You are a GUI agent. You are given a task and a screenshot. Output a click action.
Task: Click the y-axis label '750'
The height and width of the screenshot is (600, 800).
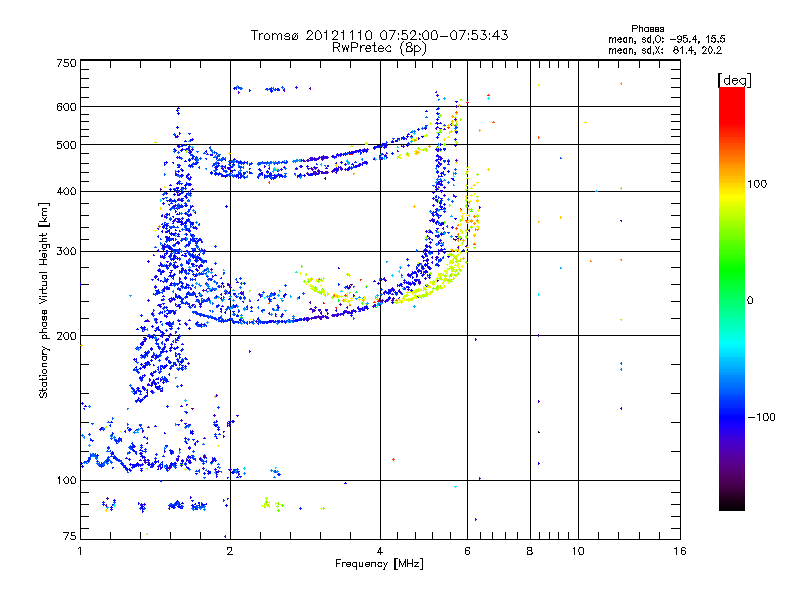tap(66, 63)
